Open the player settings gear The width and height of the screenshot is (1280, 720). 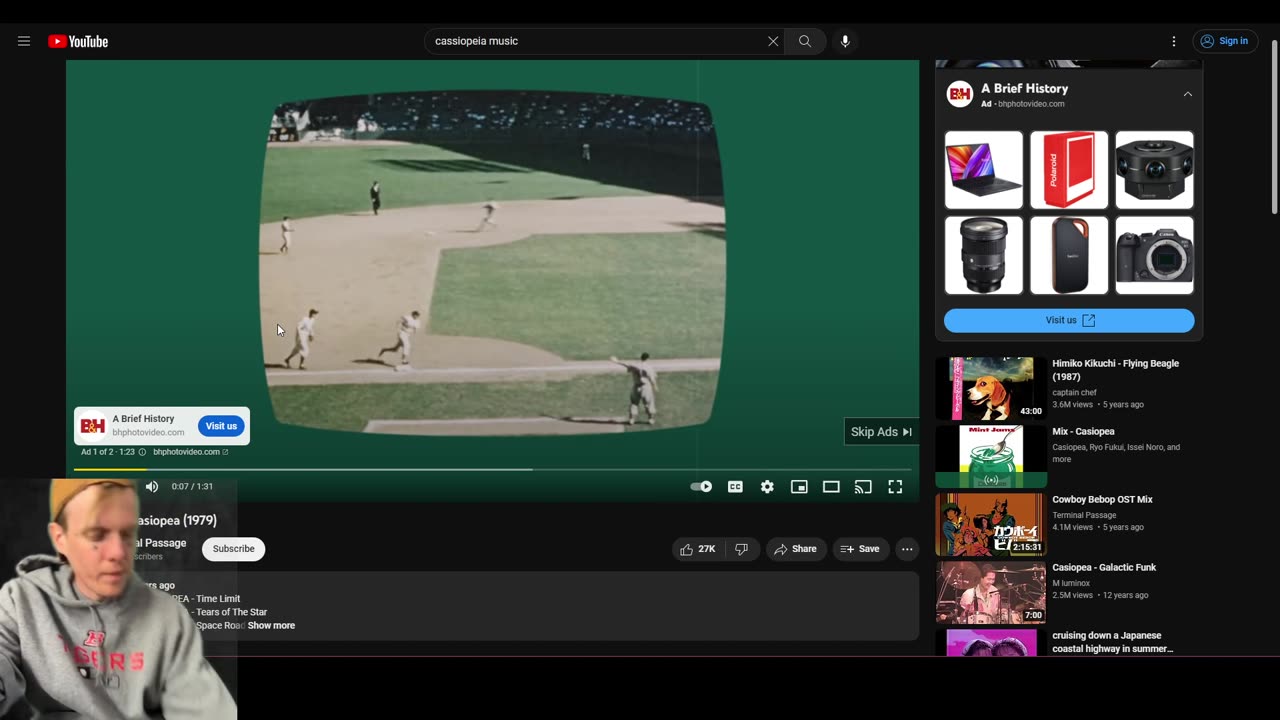767,487
